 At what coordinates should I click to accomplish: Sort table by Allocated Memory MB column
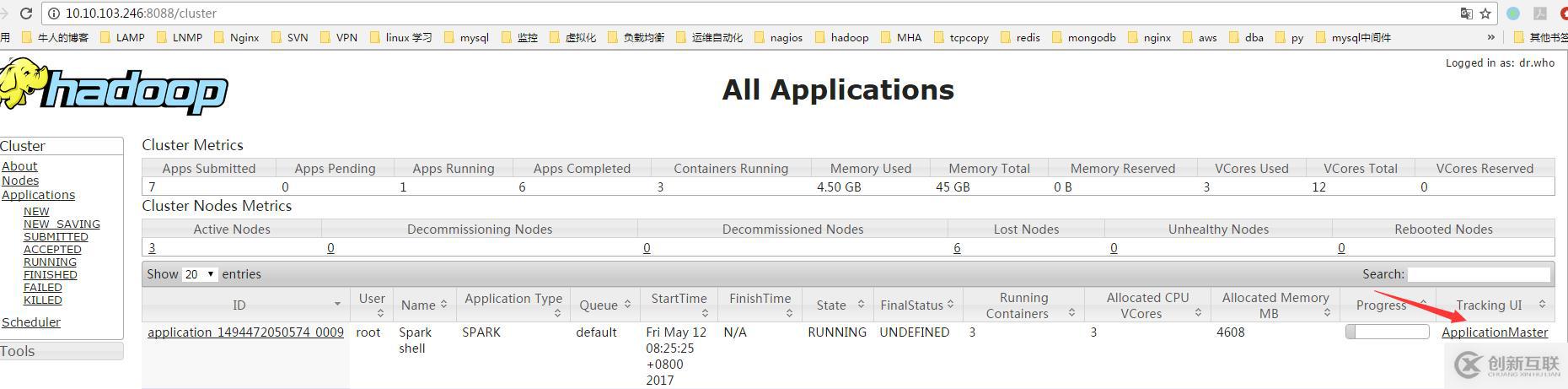point(1275,305)
